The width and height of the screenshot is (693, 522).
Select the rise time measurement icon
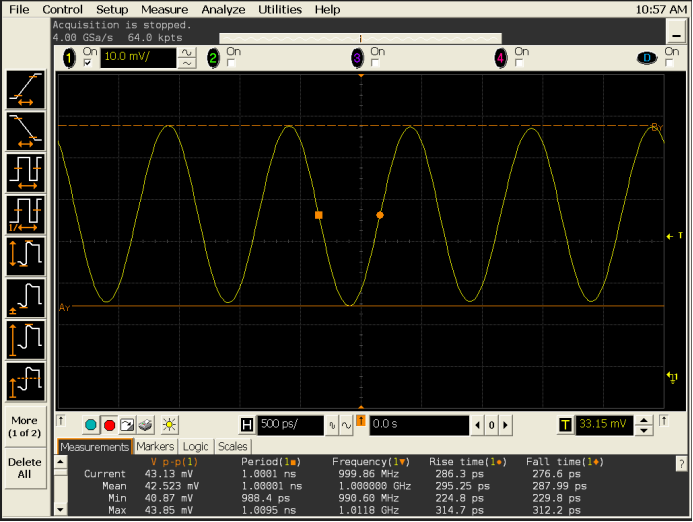(x=26, y=90)
